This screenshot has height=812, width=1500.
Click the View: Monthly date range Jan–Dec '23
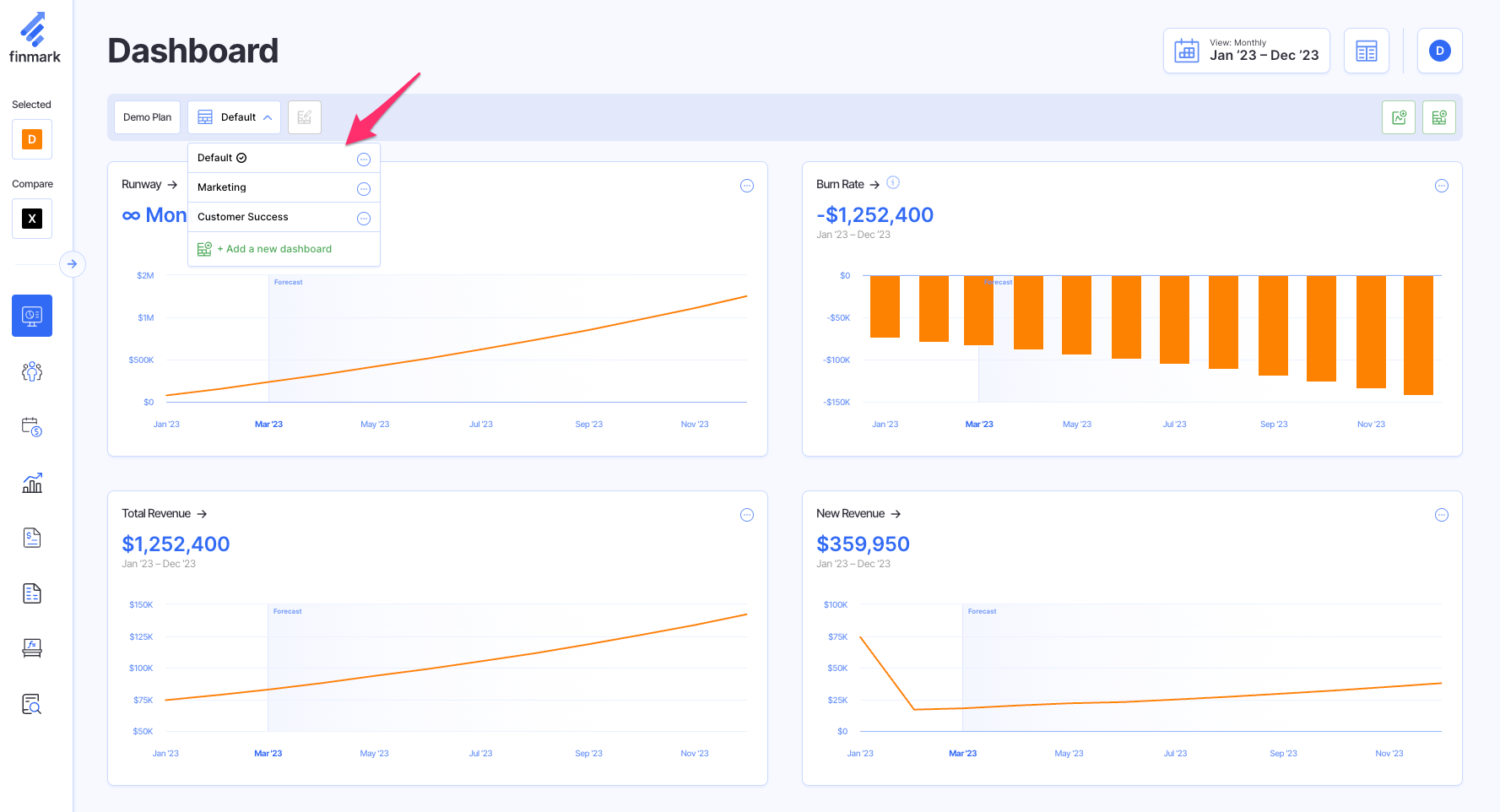(1247, 51)
